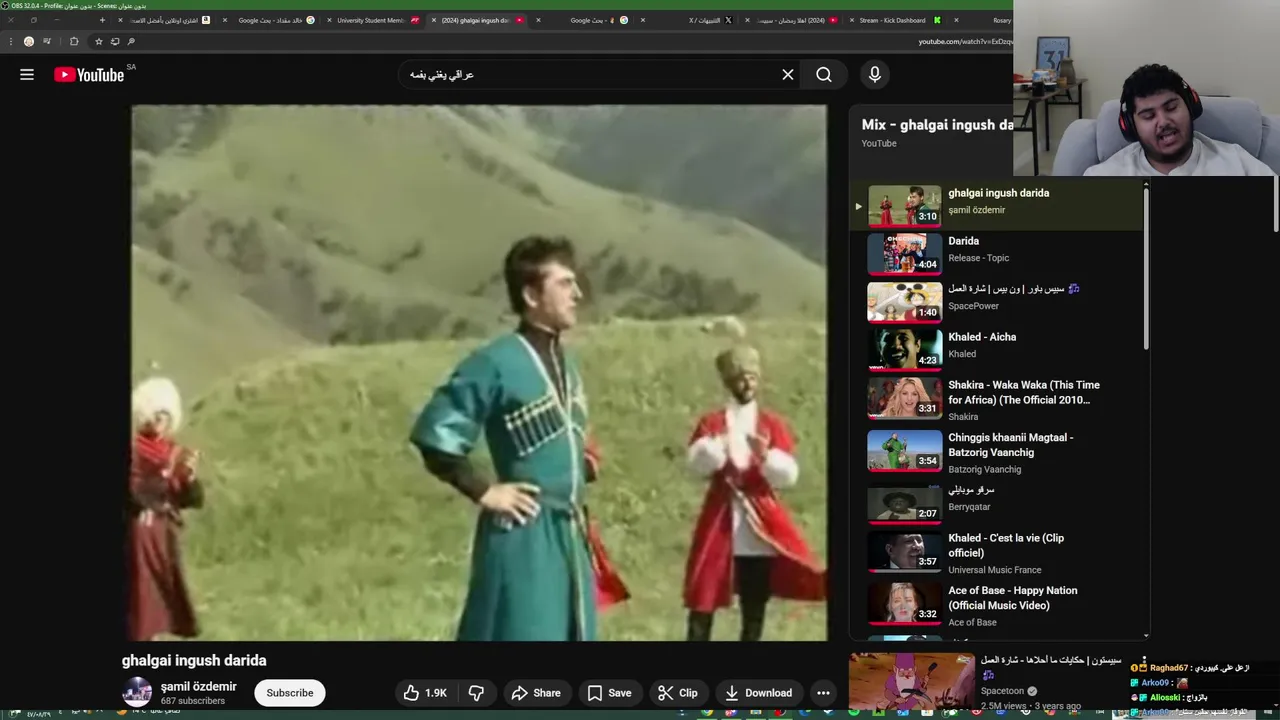Open the YouTube hamburger guide menu

27,74
